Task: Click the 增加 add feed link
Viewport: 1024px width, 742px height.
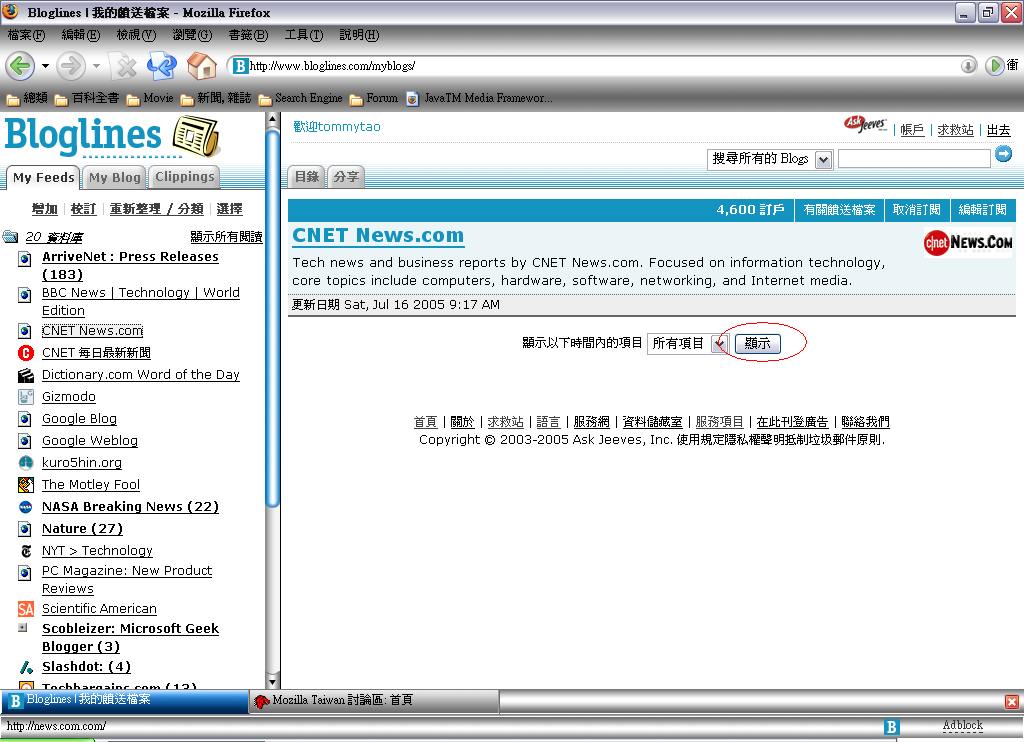Action: [x=44, y=209]
